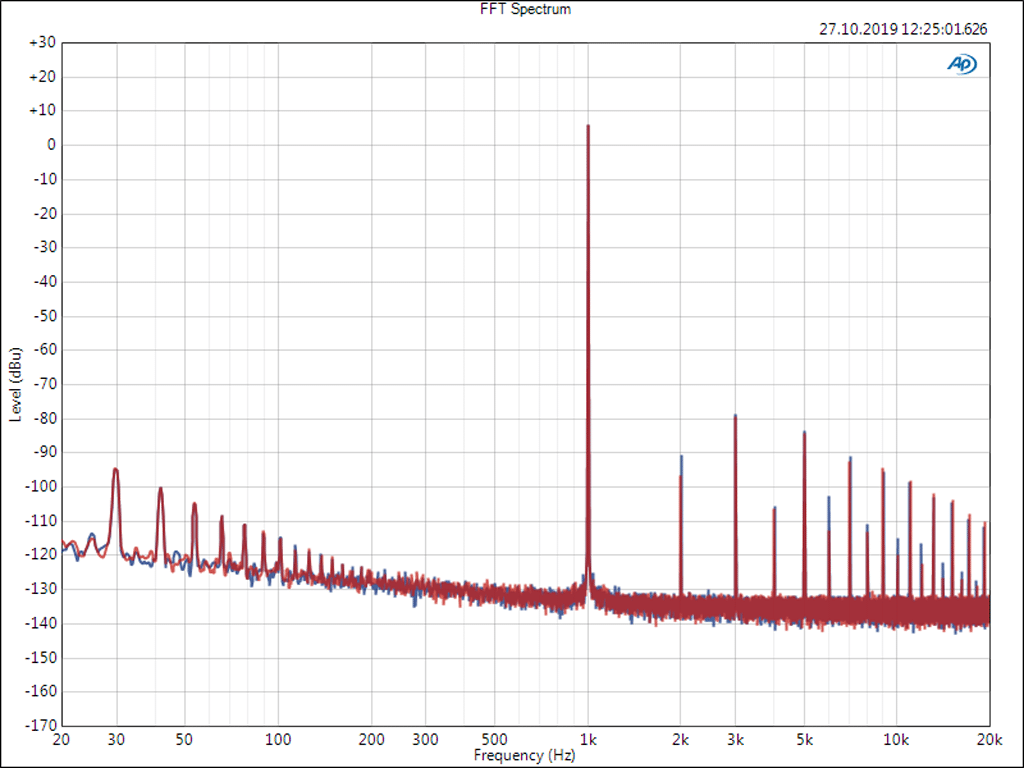Click the top of the 1 kHz fundamental peak
Image resolution: width=1024 pixels, height=768 pixels.
pos(588,127)
